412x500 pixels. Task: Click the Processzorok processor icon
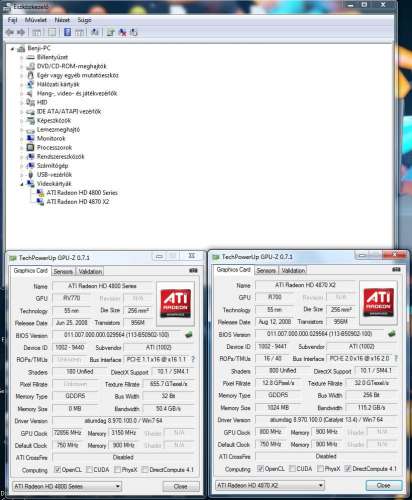pos(30,147)
